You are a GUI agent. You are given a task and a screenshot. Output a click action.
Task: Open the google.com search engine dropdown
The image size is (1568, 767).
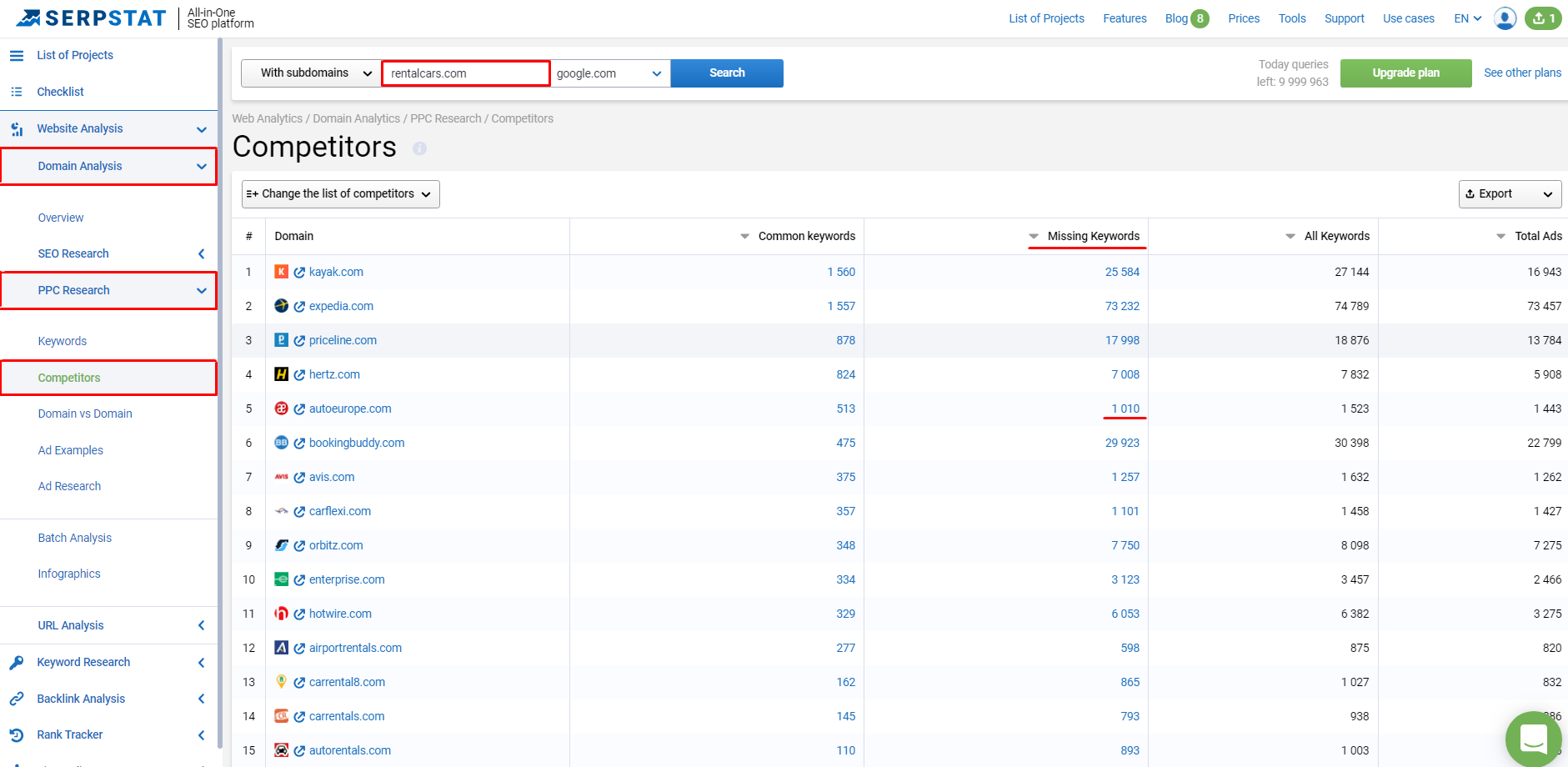(610, 73)
